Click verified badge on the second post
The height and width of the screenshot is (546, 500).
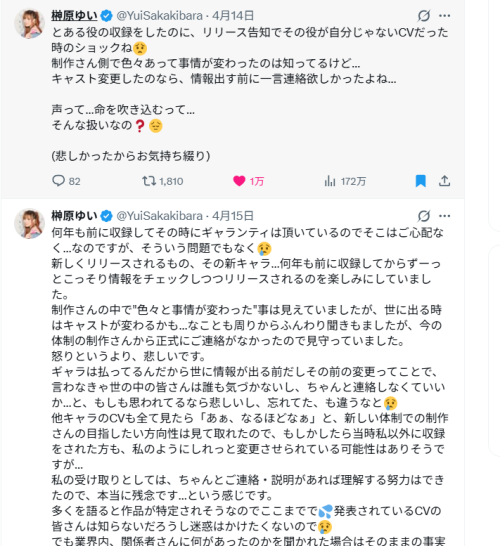(107, 216)
